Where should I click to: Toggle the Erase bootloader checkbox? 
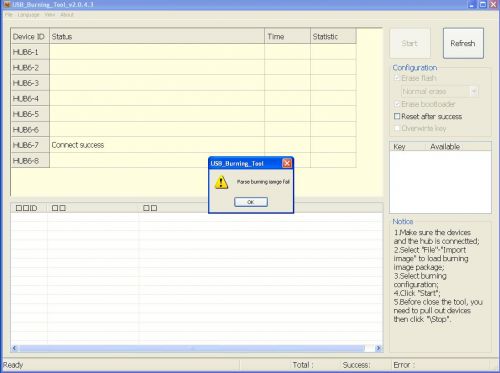397,104
